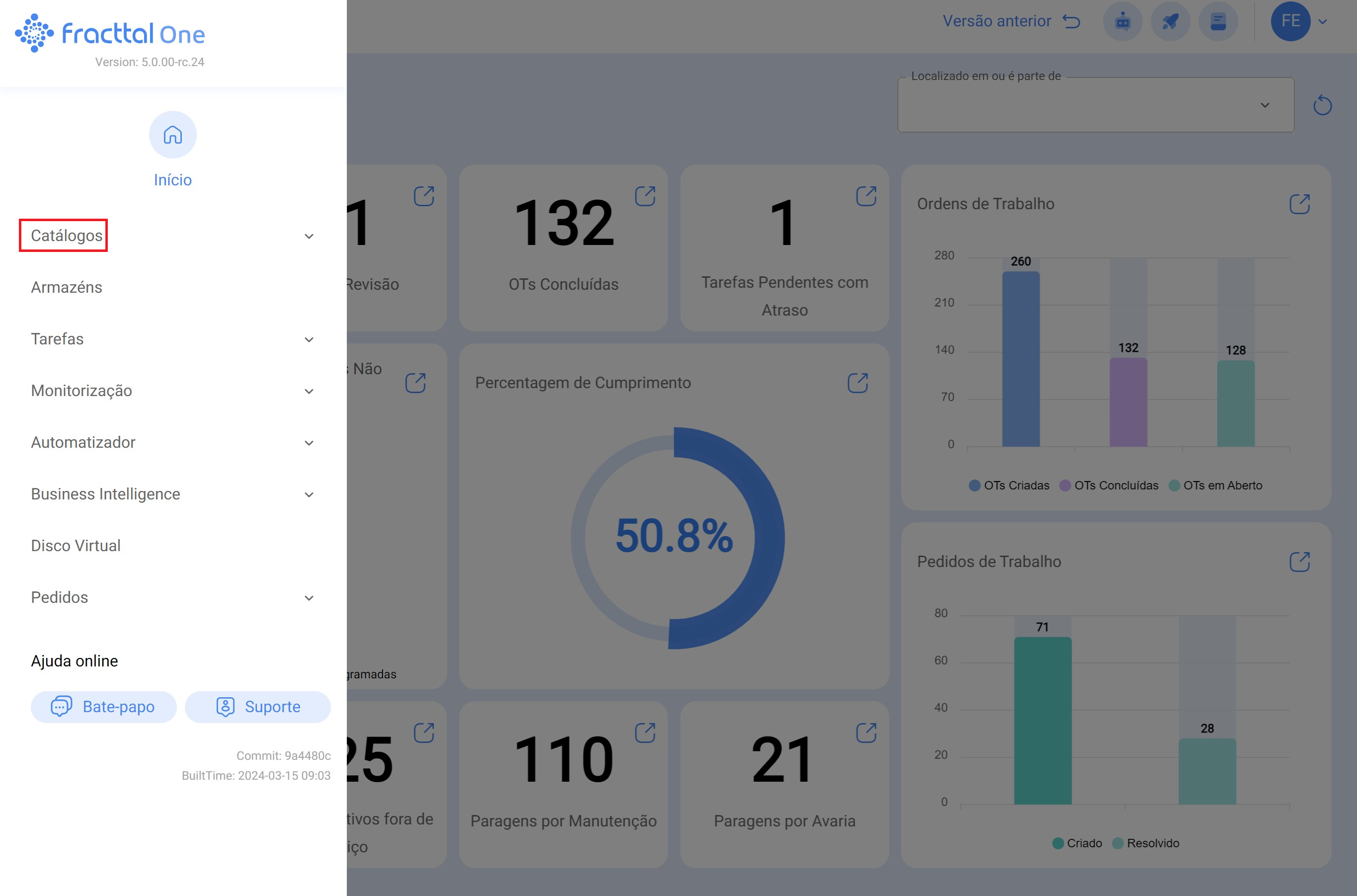Toggle OTs Criadas legend series
This screenshot has width=1357, height=896.
point(1009,485)
